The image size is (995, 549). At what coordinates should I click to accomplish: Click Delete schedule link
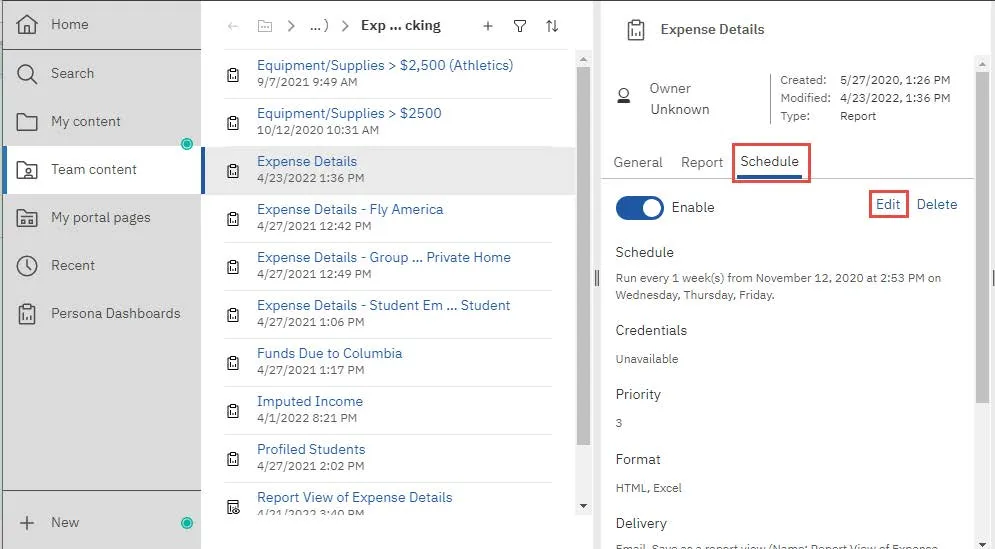point(937,204)
